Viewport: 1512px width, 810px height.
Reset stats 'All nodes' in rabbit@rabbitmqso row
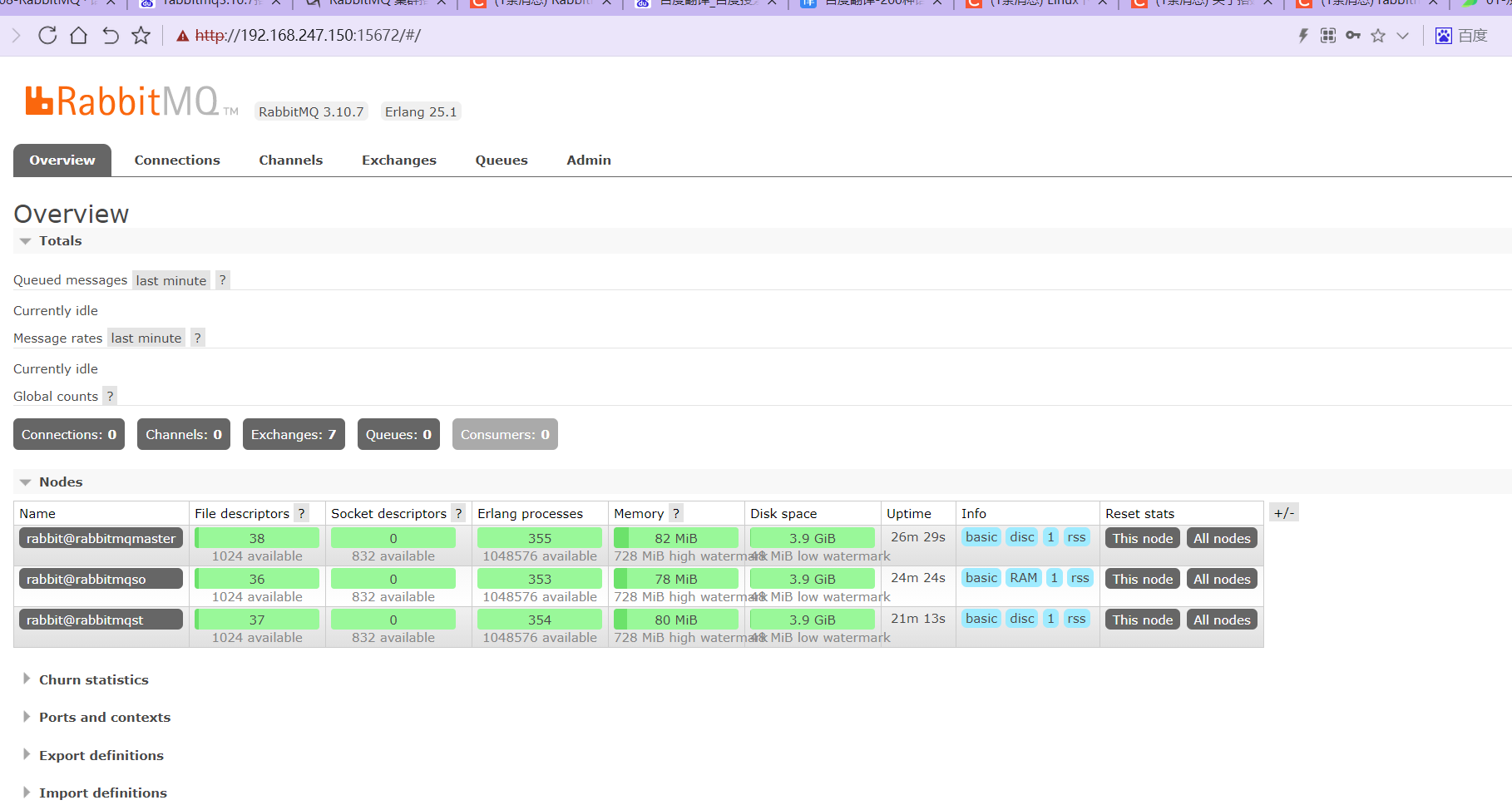click(x=1222, y=579)
